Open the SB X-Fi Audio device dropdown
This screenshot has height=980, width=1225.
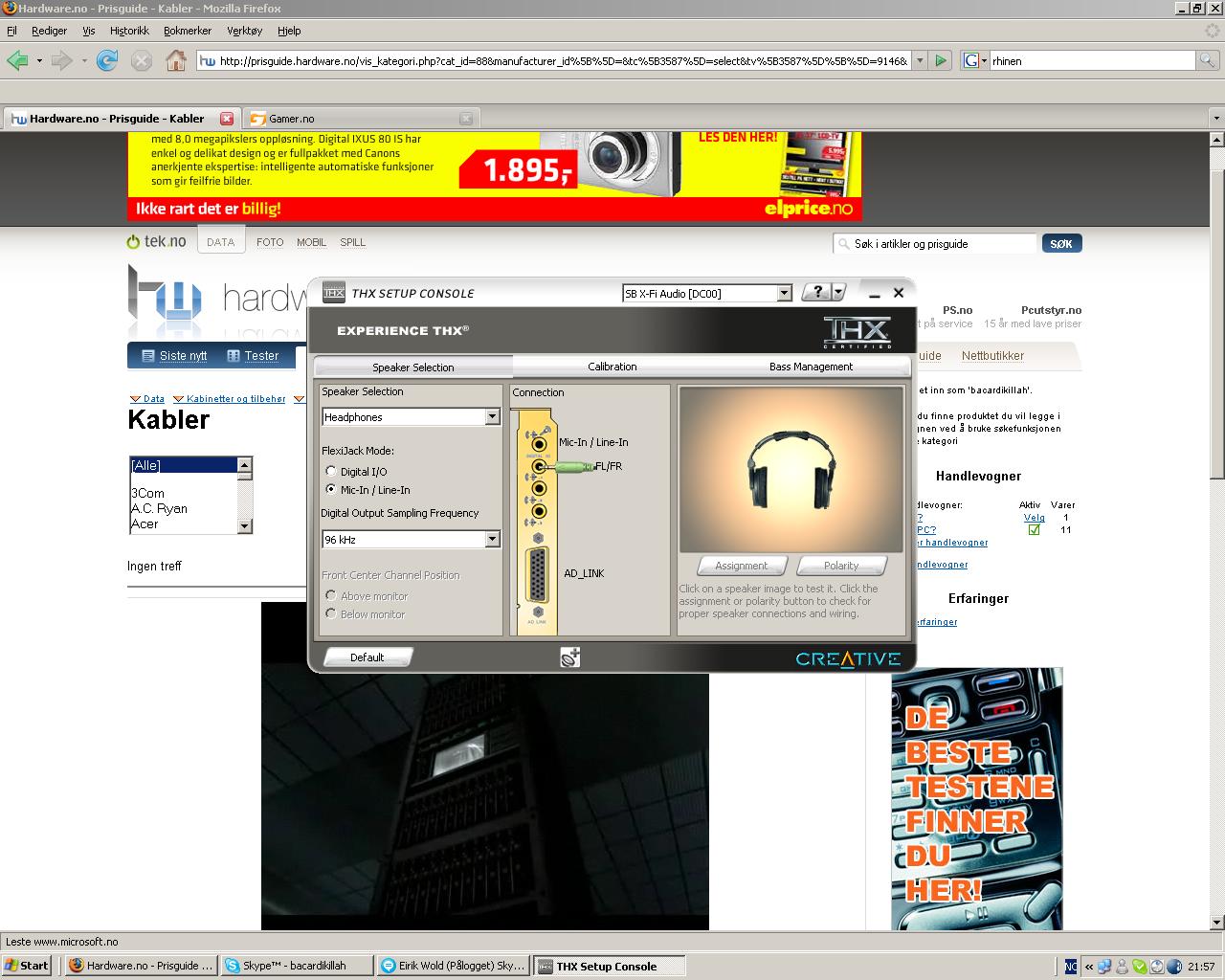click(784, 294)
